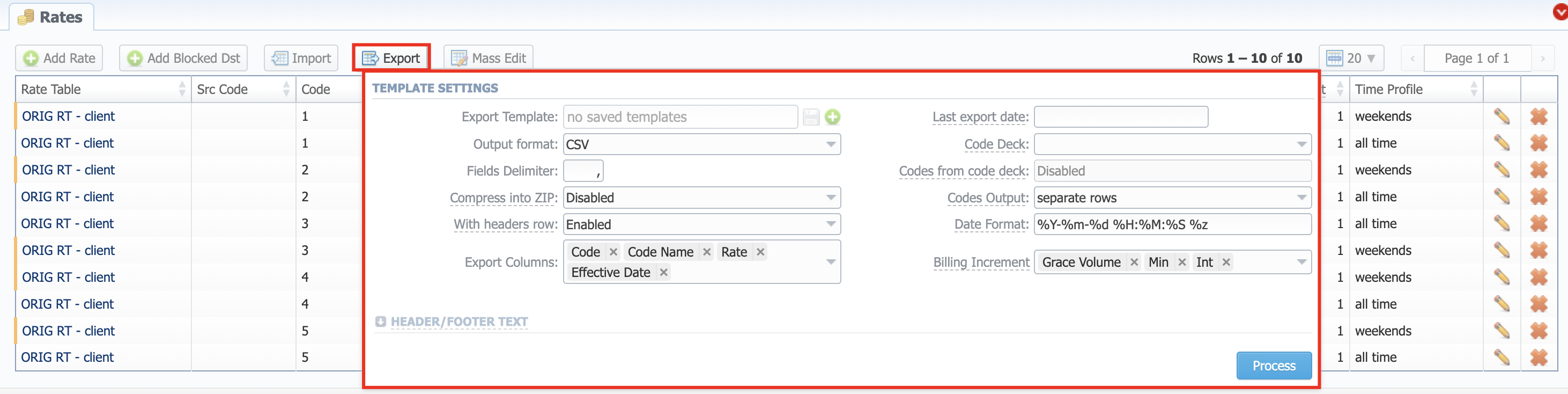Delete the last all time rate row

1539,357
